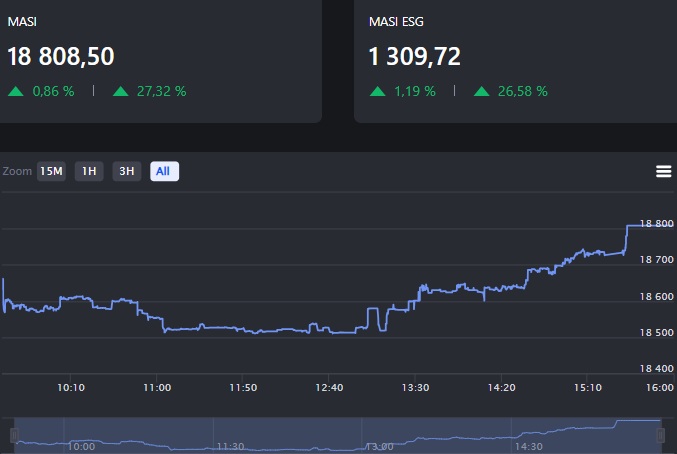Click the MASI value 18 808,50
This screenshot has width=677, height=454.
[x=62, y=56]
